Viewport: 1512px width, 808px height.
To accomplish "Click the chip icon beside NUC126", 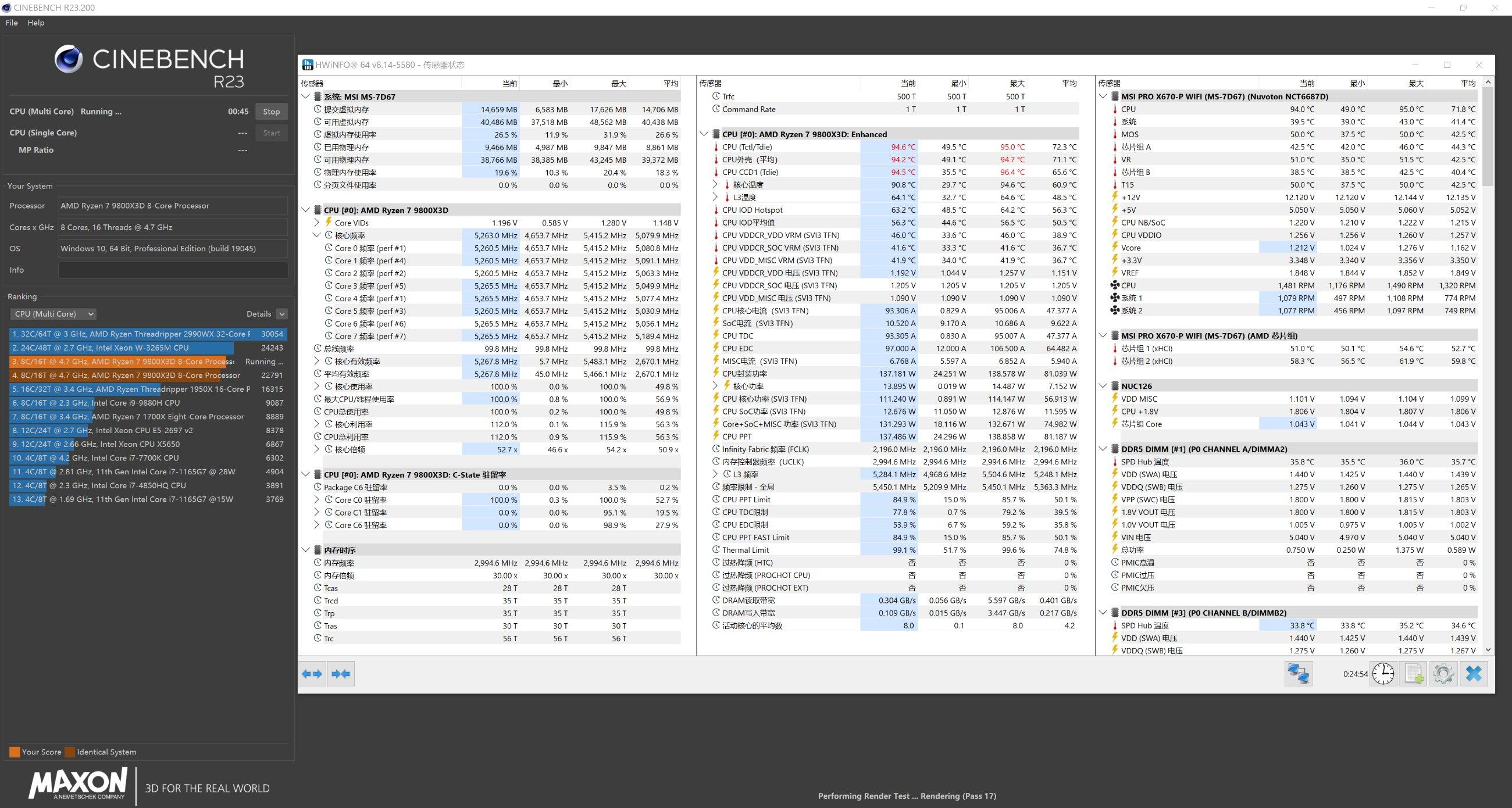I will [1115, 386].
